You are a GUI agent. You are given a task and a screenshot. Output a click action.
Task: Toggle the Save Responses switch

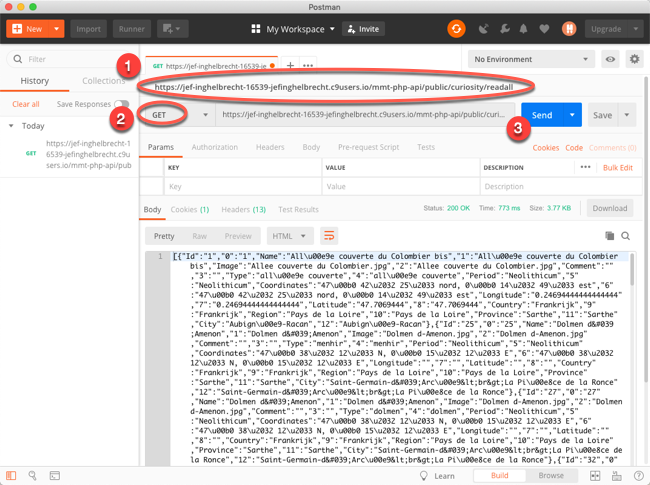(121, 104)
